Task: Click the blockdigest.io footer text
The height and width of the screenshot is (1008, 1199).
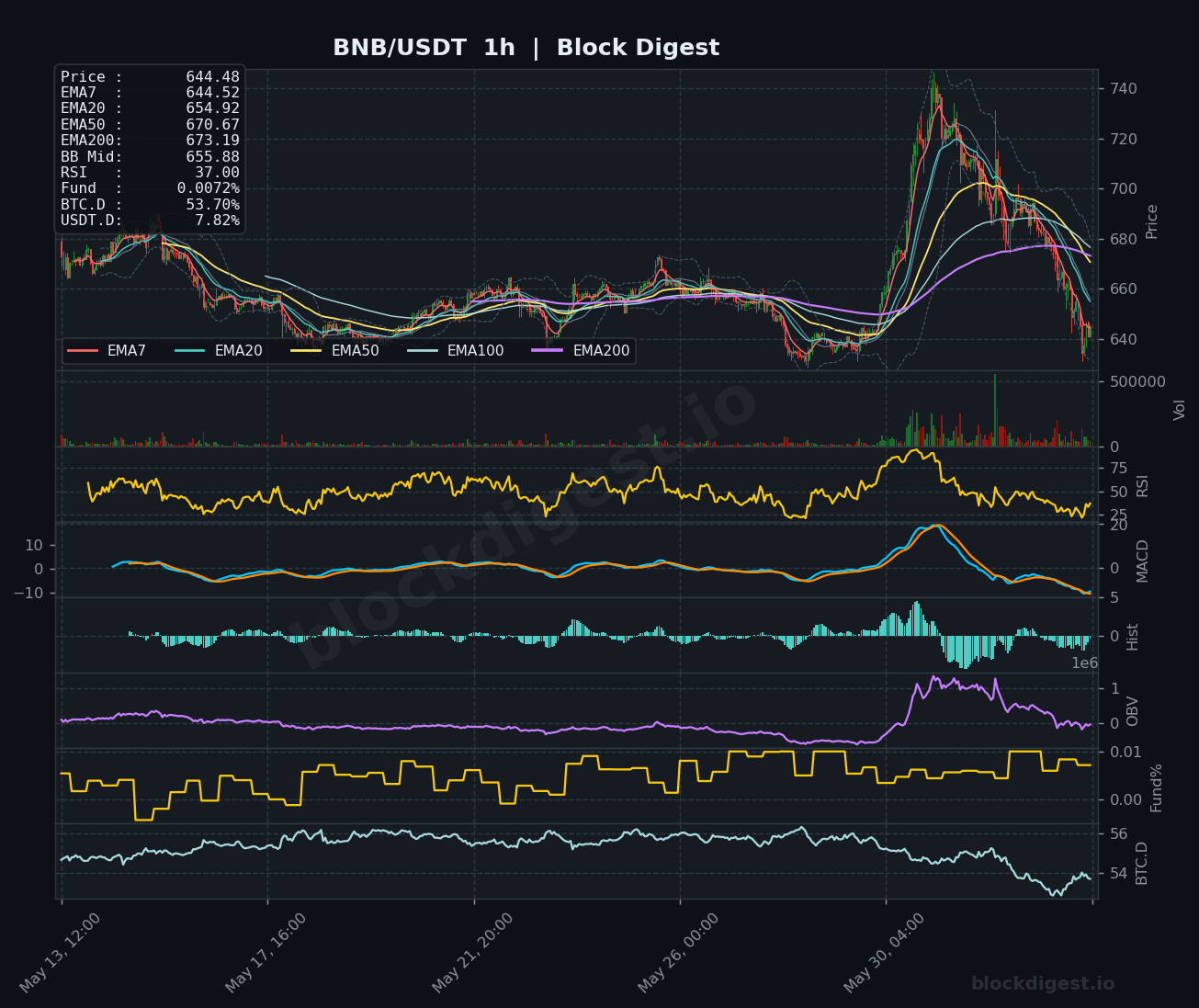Action: coord(1043,984)
